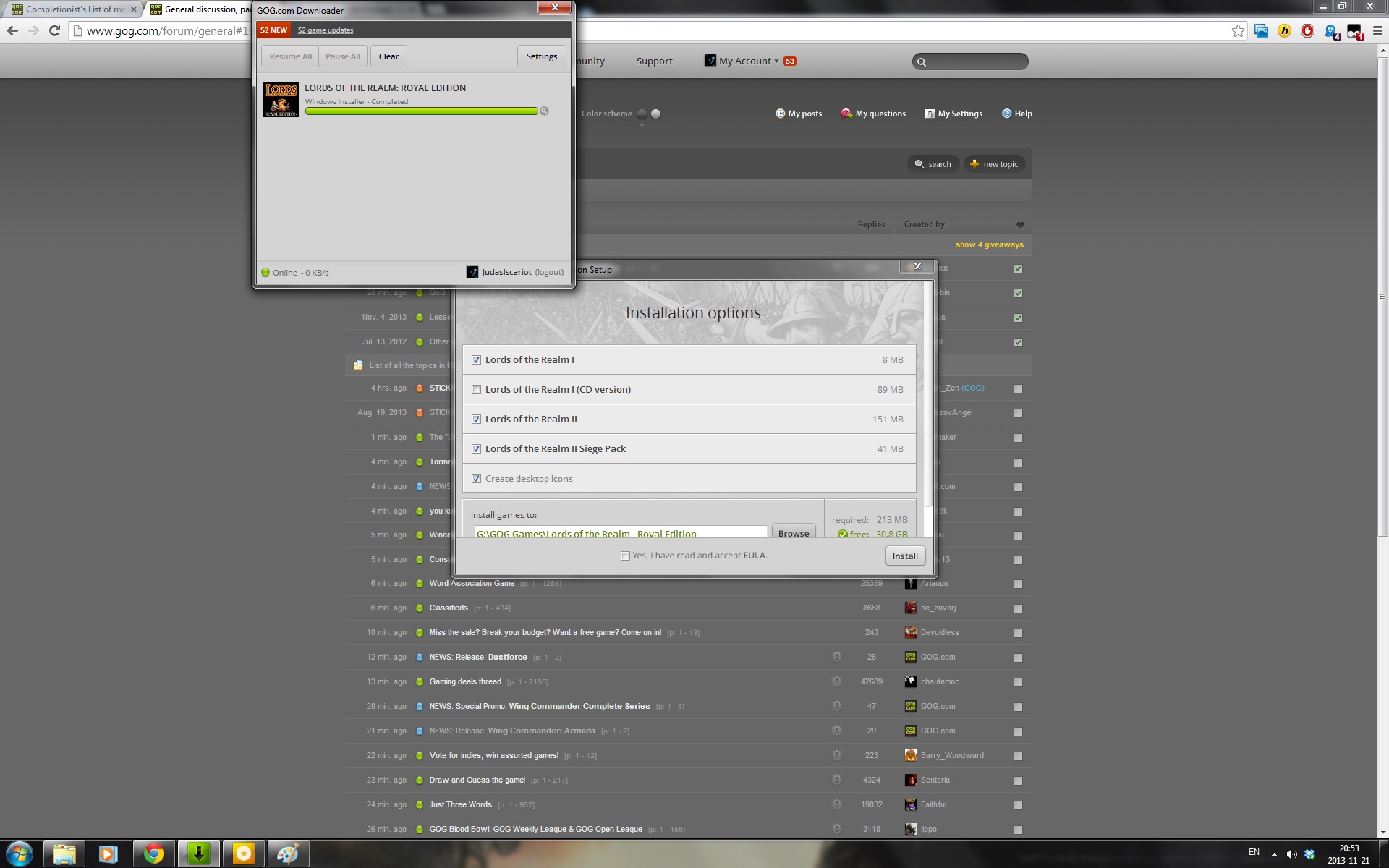Click Pause All in Downloader
This screenshot has height=868, width=1389.
pos(342,56)
